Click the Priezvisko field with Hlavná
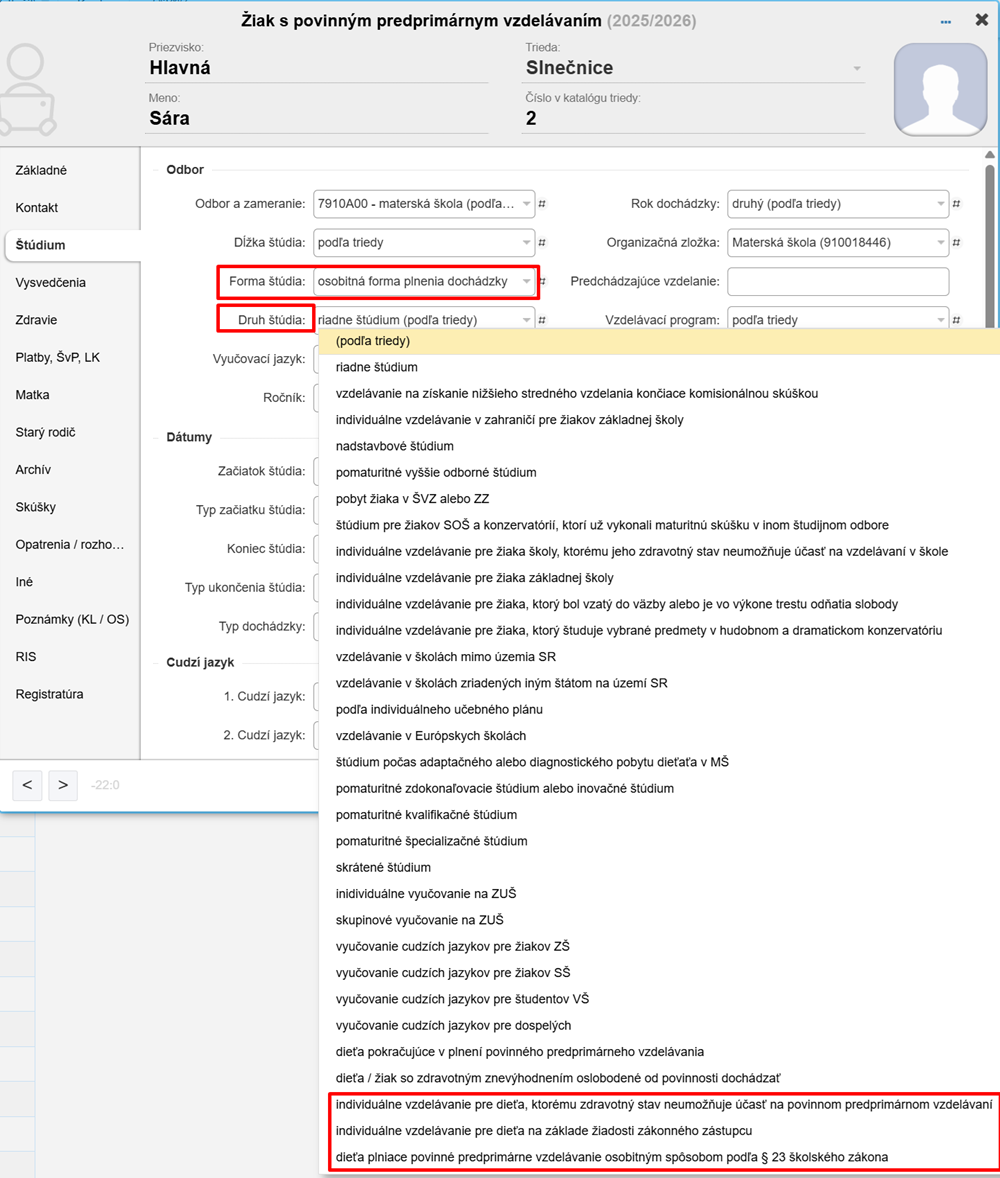Image resolution: width=1000 pixels, height=1178 pixels. (x=316, y=68)
